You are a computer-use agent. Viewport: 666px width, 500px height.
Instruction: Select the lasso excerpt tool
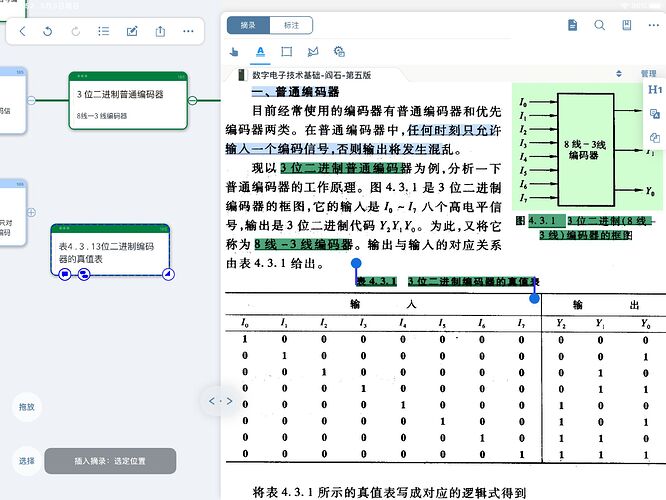(x=313, y=52)
